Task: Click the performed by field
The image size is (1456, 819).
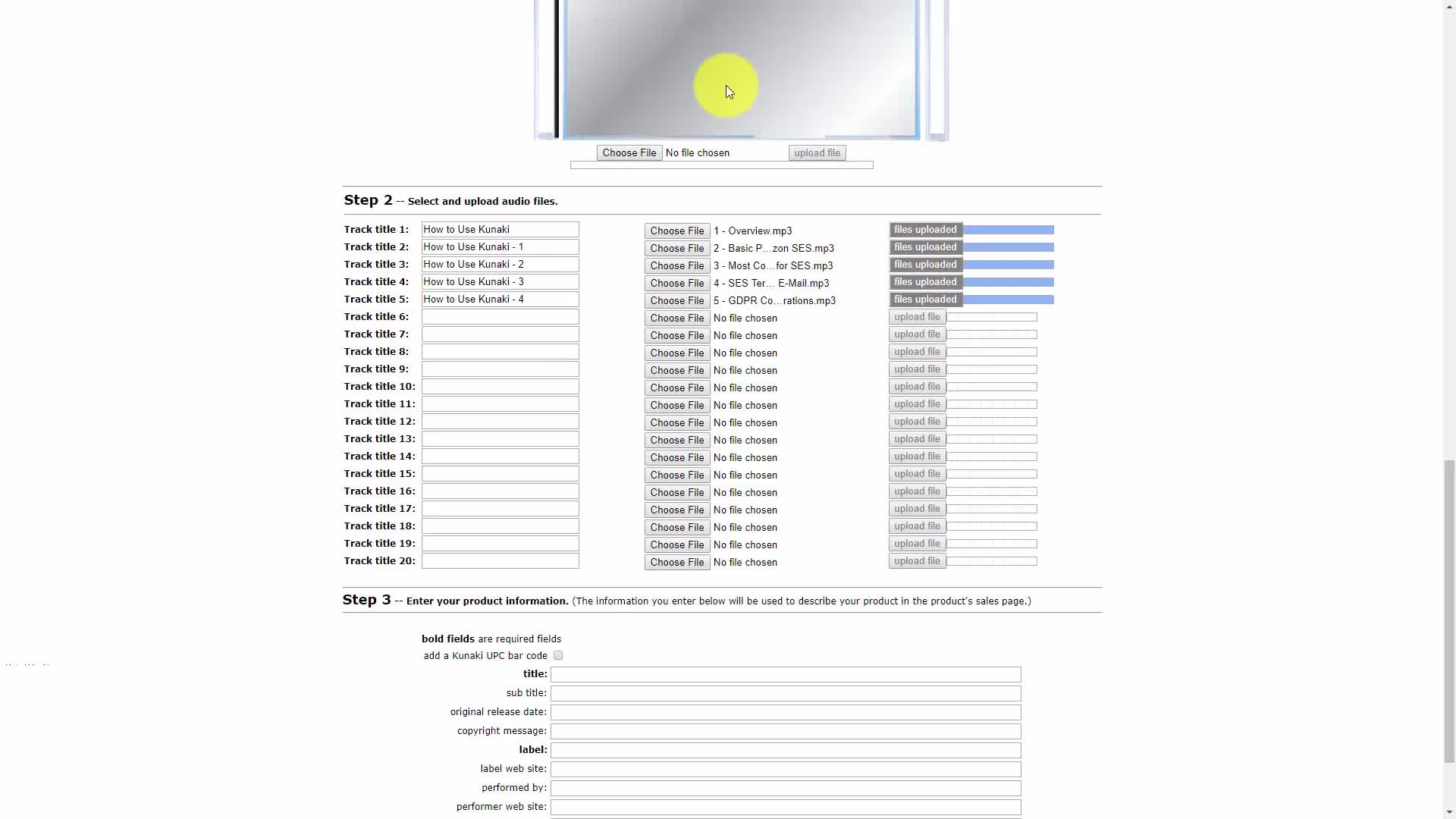Action: pos(786,788)
